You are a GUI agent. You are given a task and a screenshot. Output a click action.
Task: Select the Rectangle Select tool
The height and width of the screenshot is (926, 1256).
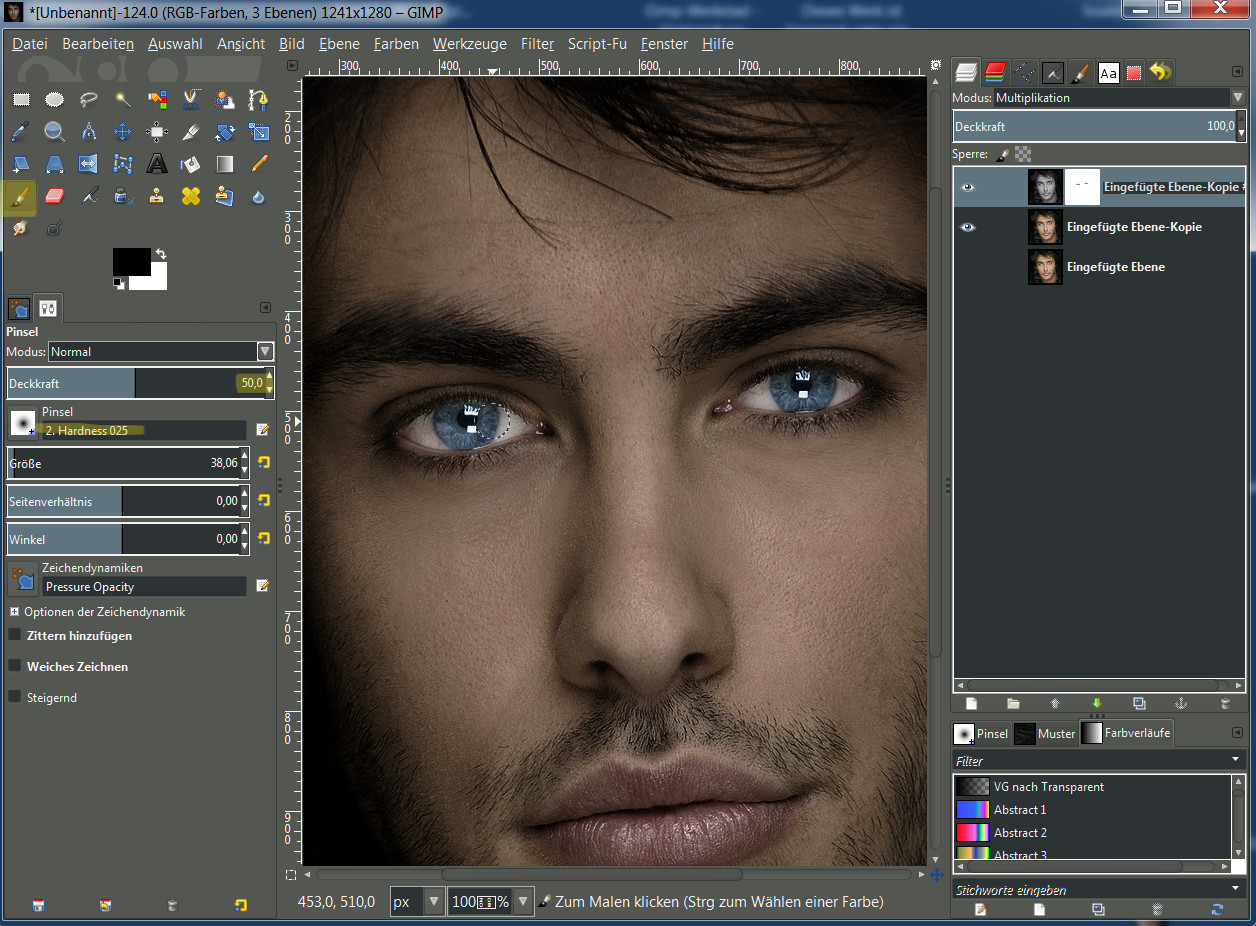click(x=21, y=99)
